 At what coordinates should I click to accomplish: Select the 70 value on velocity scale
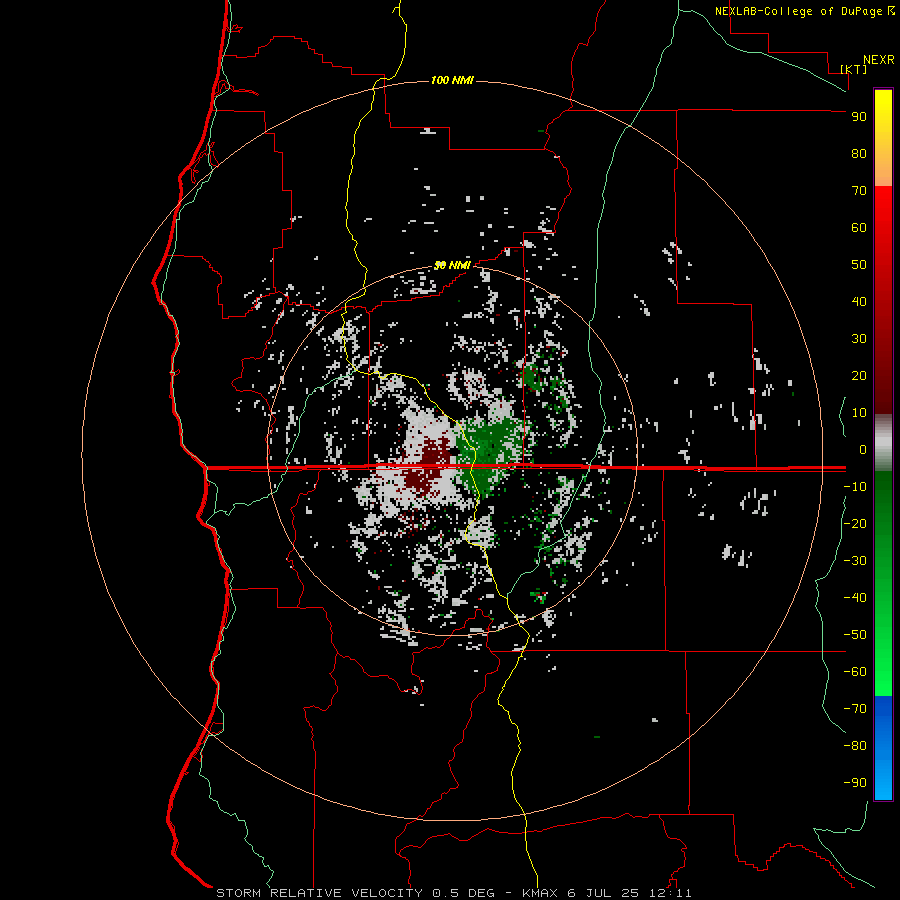tap(859, 191)
